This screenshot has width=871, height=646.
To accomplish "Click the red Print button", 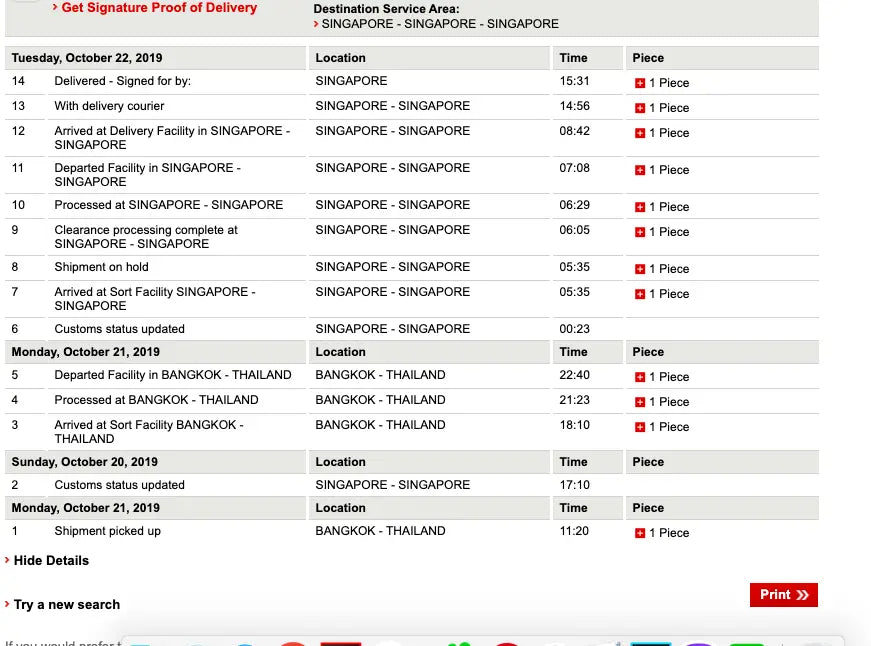I will (x=784, y=595).
